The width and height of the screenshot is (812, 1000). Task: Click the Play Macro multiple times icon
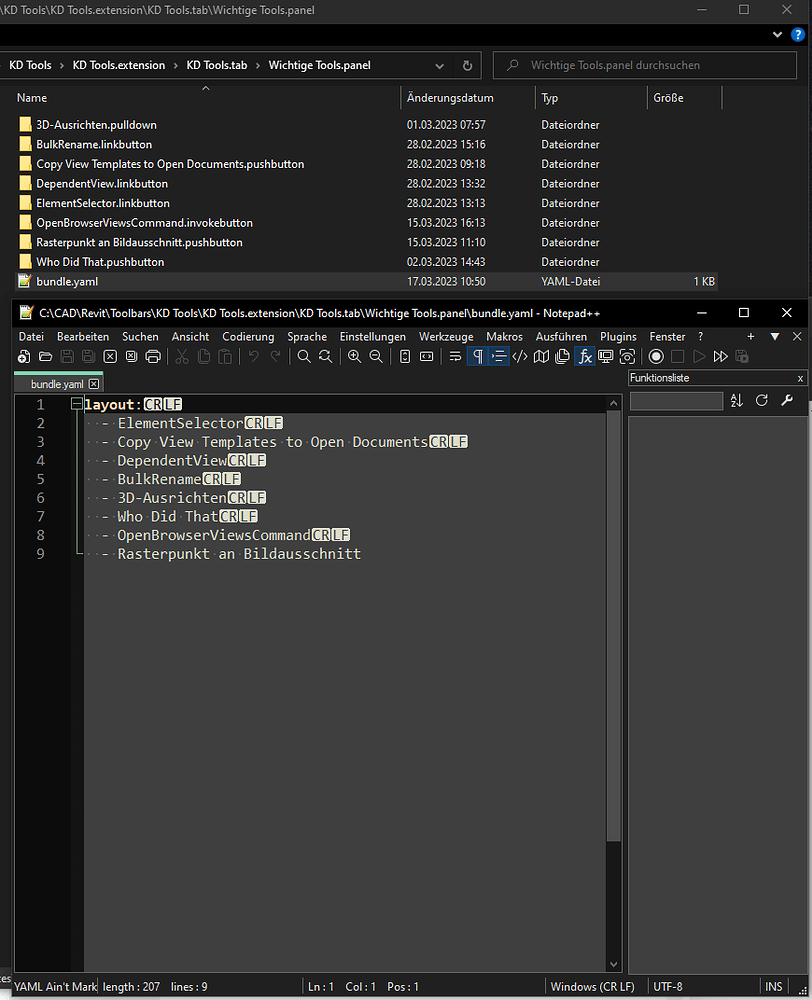point(720,356)
